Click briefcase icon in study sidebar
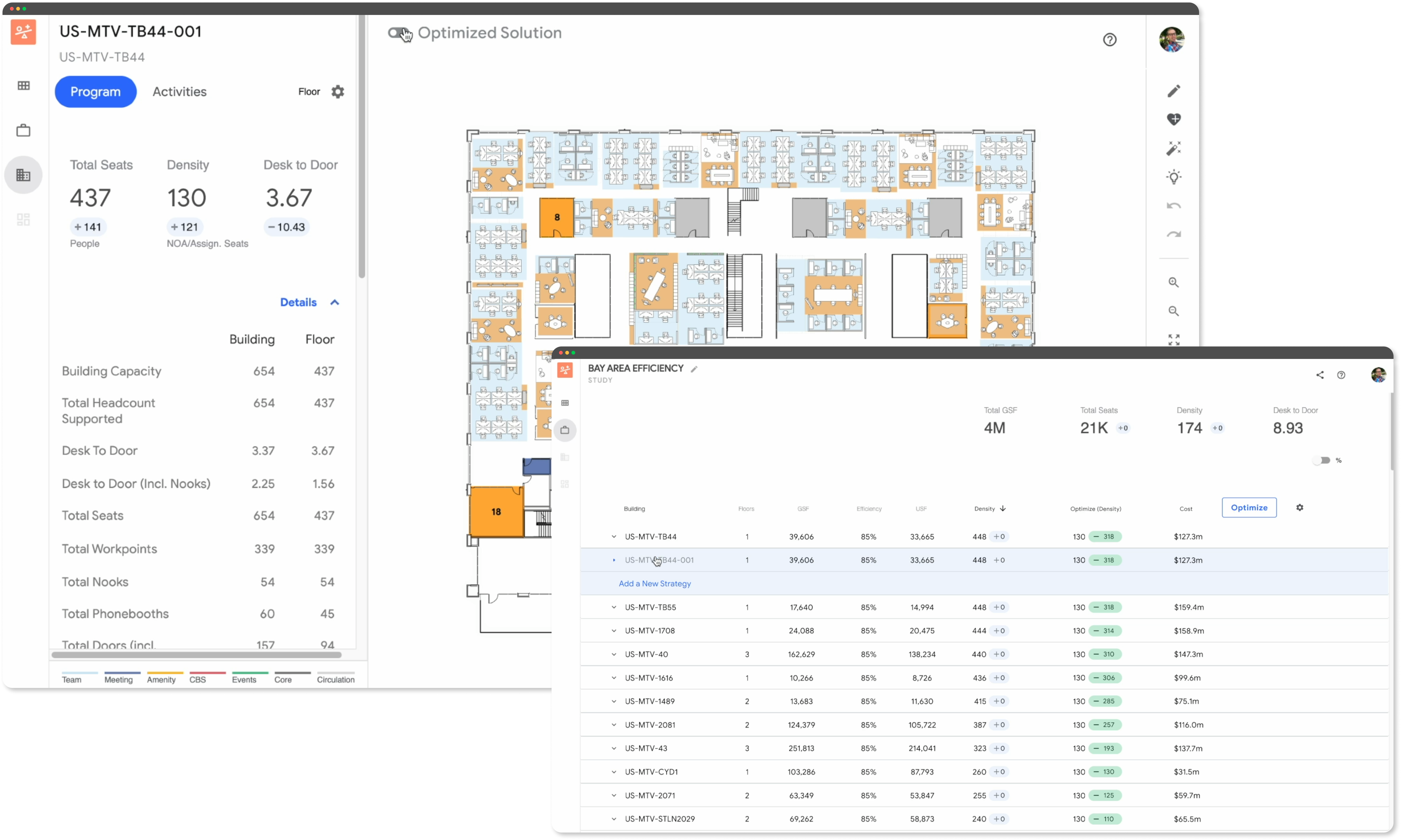Viewport: 1401px width, 840px height. 564,430
